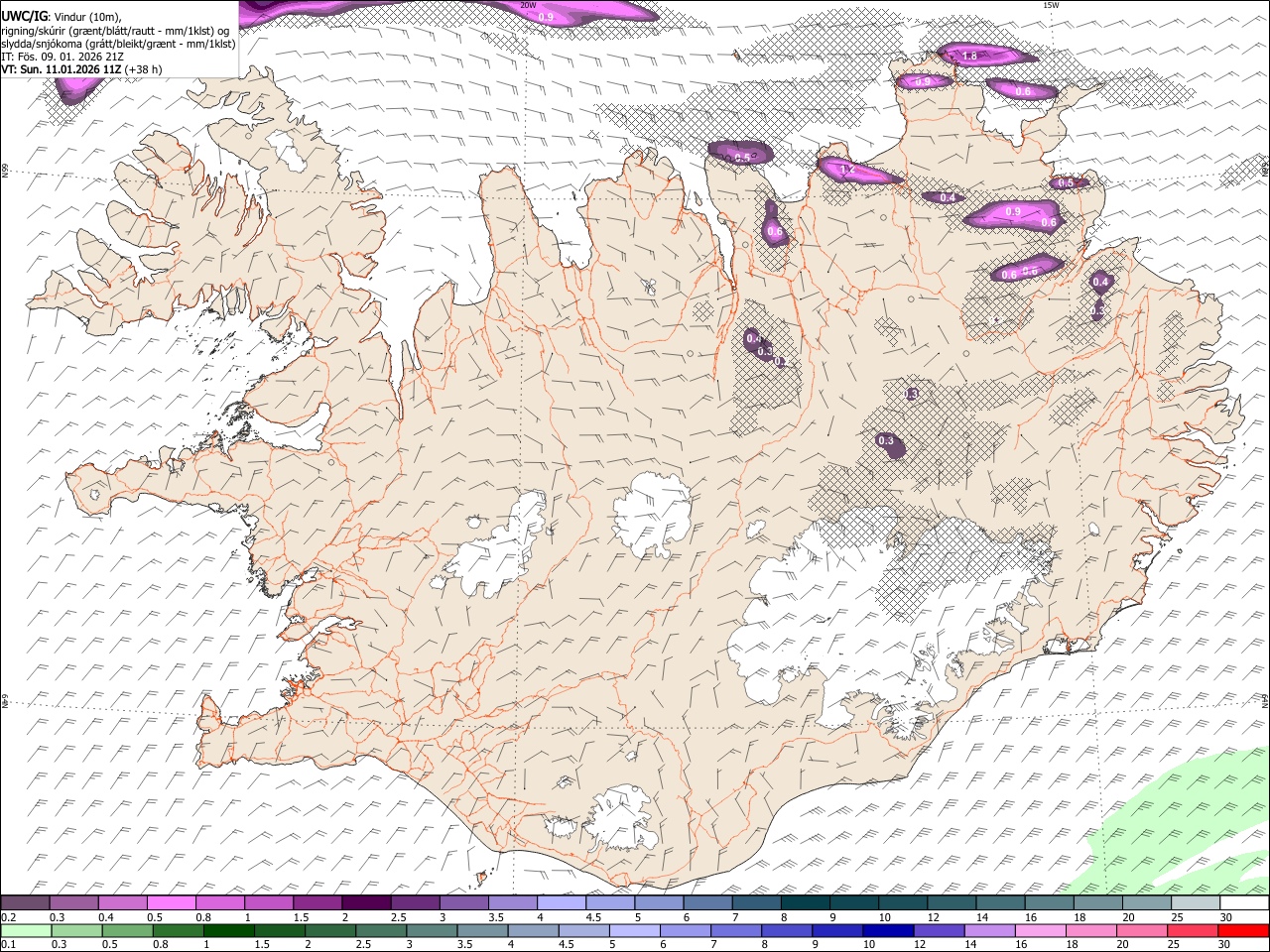1270x952 pixels.
Task: Pick bright red swatch after 30 on rain scale
Action: click(x=1244, y=930)
